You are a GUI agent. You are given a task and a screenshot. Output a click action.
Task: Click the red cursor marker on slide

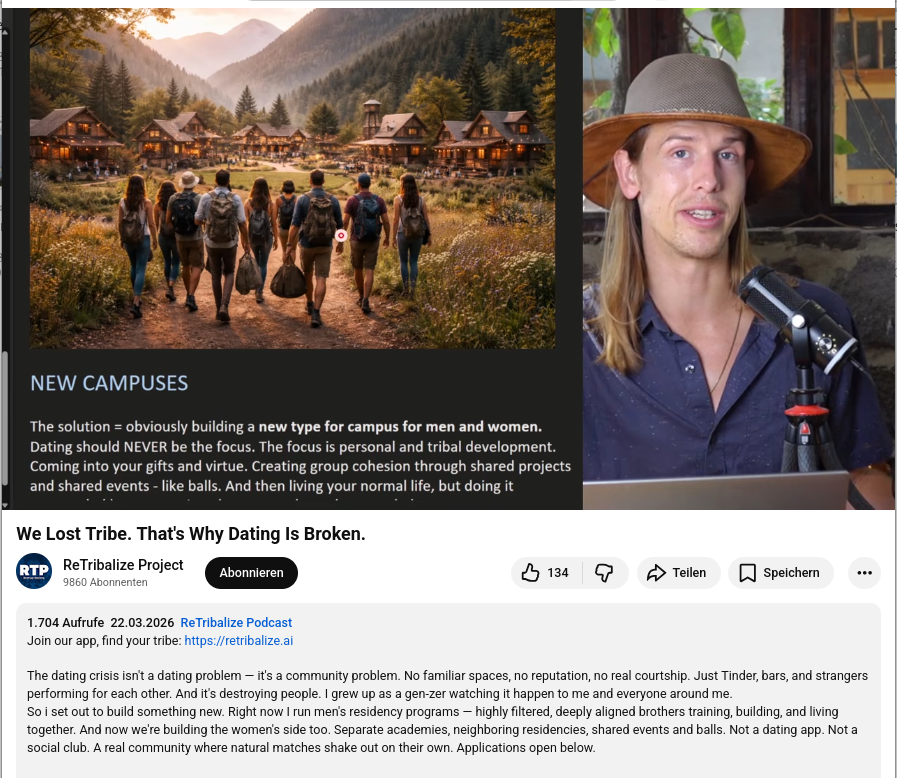(341, 235)
